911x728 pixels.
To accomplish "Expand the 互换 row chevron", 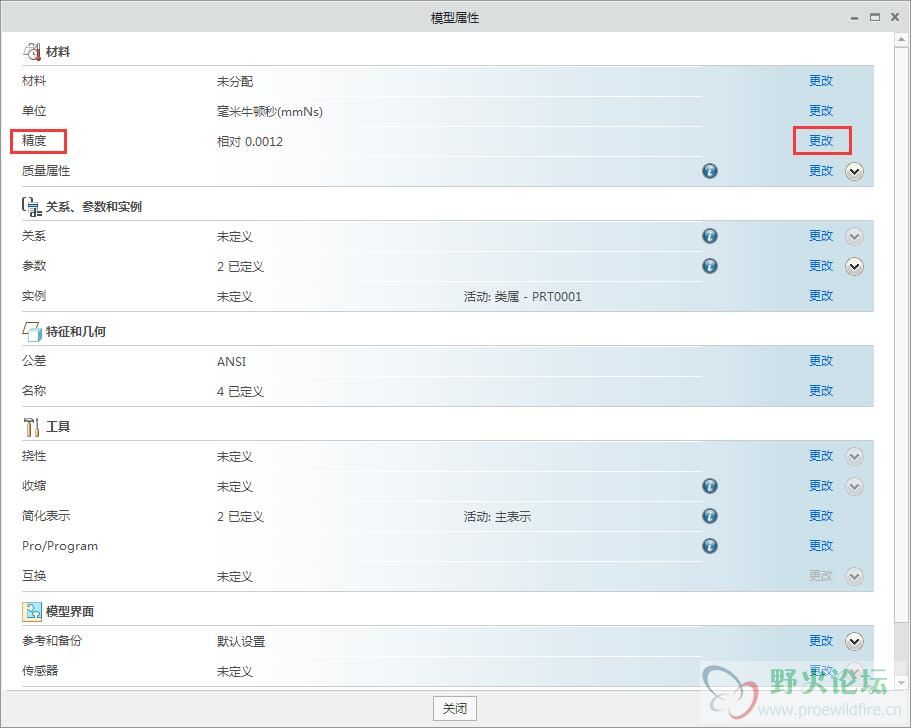I will click(854, 576).
